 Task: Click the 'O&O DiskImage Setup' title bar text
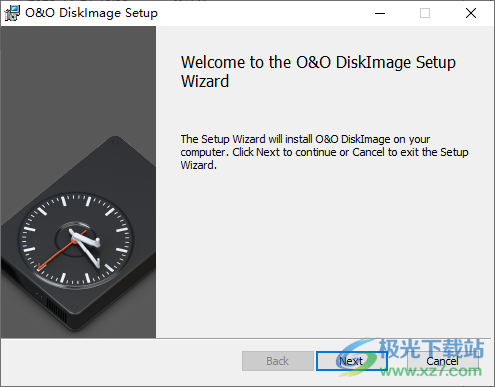[x=91, y=13]
